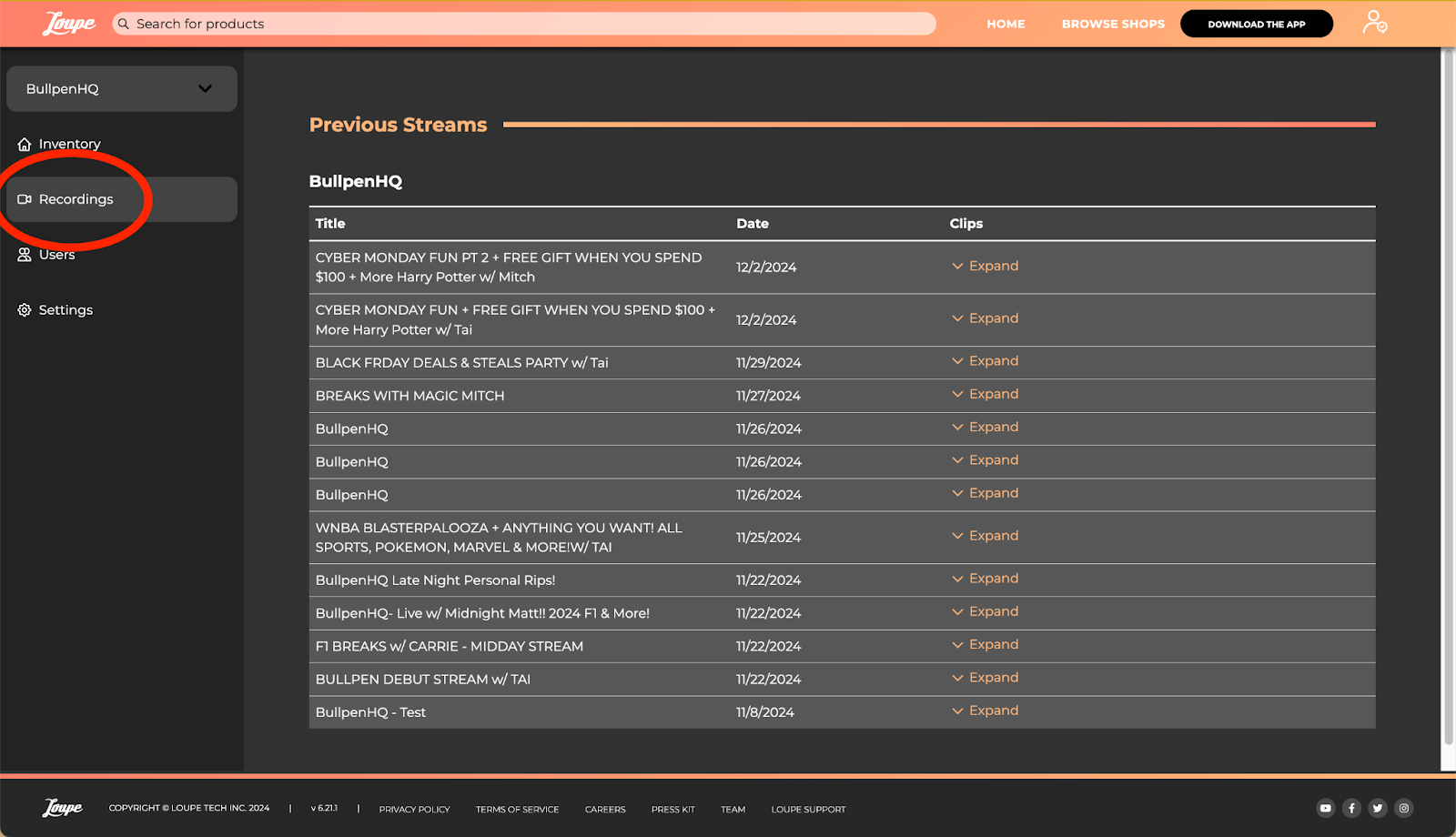This screenshot has height=837, width=1456.
Task: Click the magnifier search icon
Action: pos(124,24)
